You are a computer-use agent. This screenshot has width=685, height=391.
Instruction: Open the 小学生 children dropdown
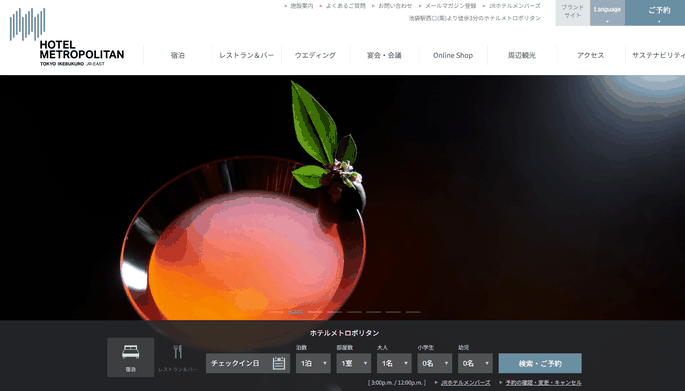click(x=435, y=363)
